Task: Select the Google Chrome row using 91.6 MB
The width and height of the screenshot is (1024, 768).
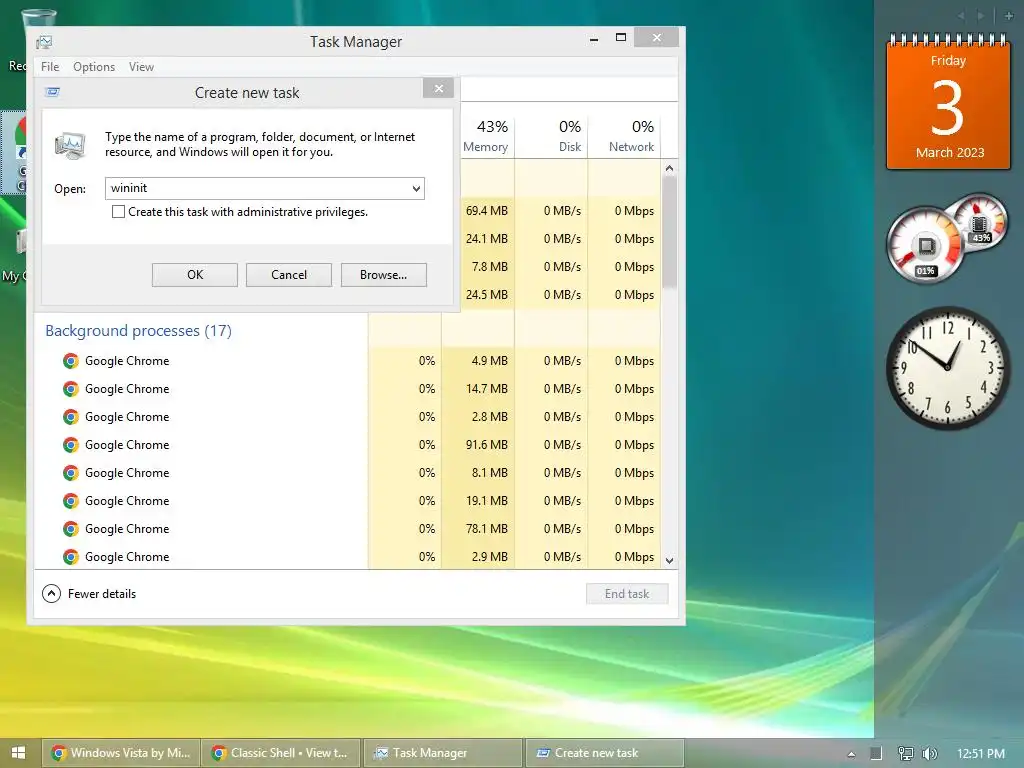Action: coord(347,445)
